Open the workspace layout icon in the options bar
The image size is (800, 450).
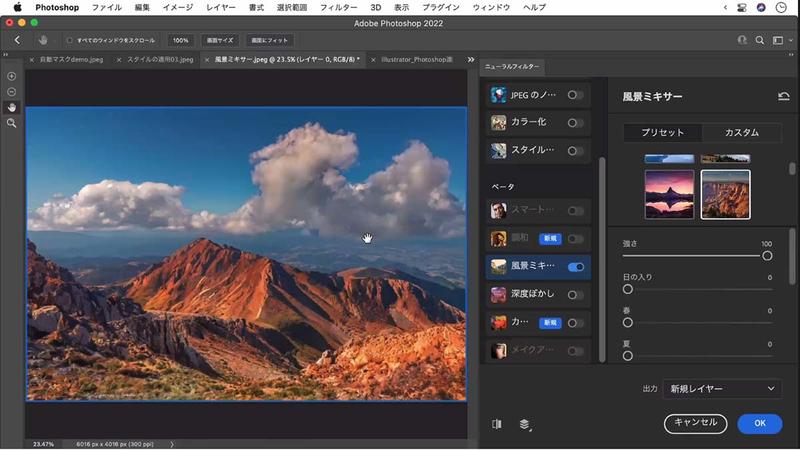(x=778, y=40)
